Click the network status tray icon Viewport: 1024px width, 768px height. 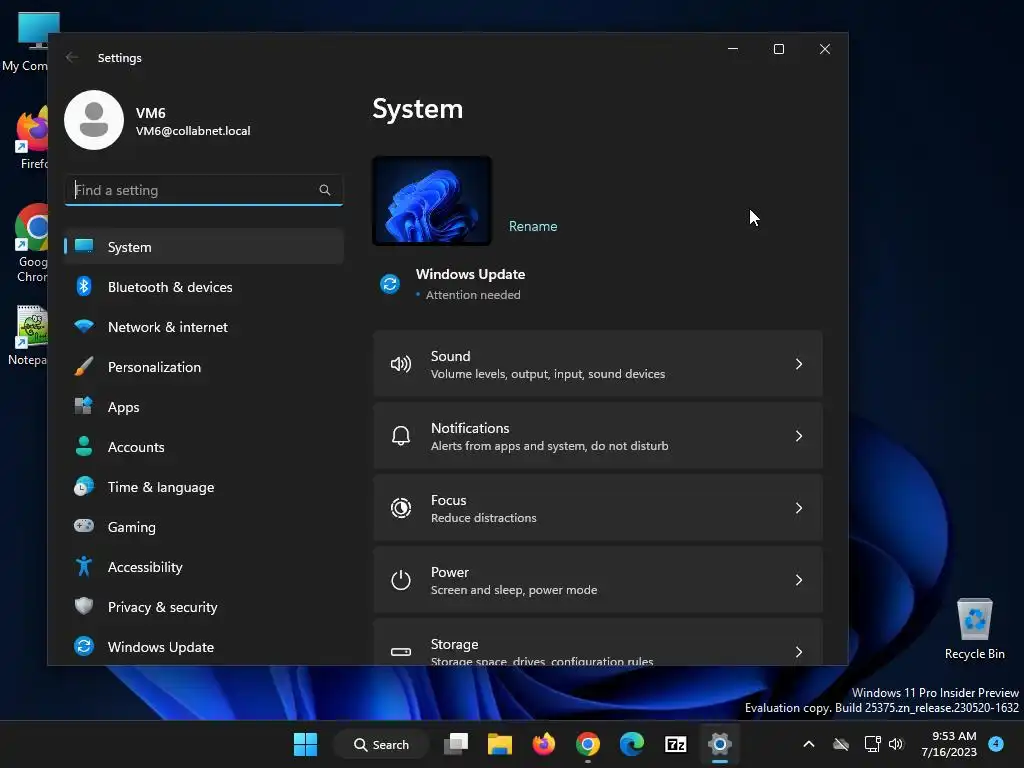(872, 744)
